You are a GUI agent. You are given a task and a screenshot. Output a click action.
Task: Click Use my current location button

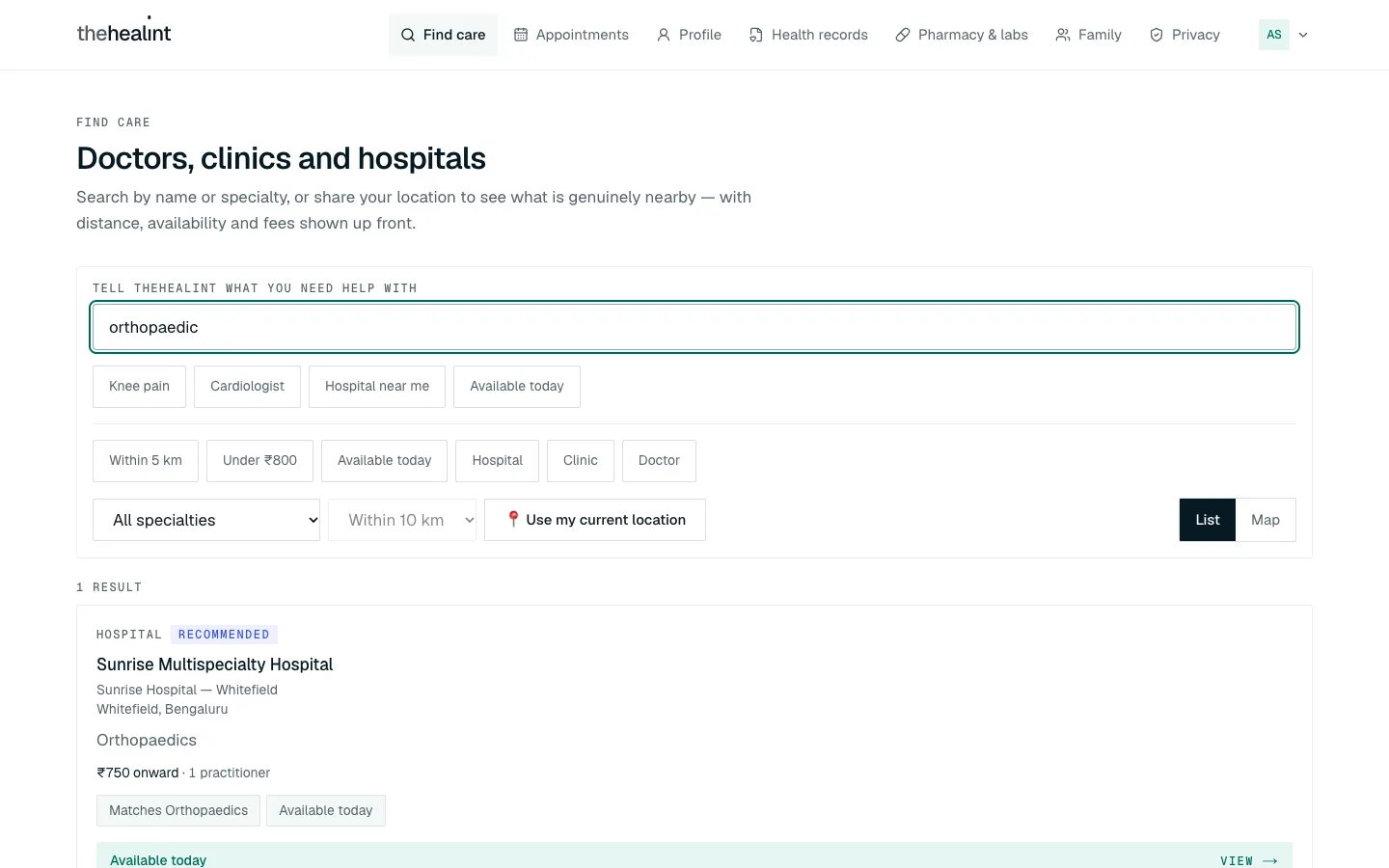(x=595, y=520)
